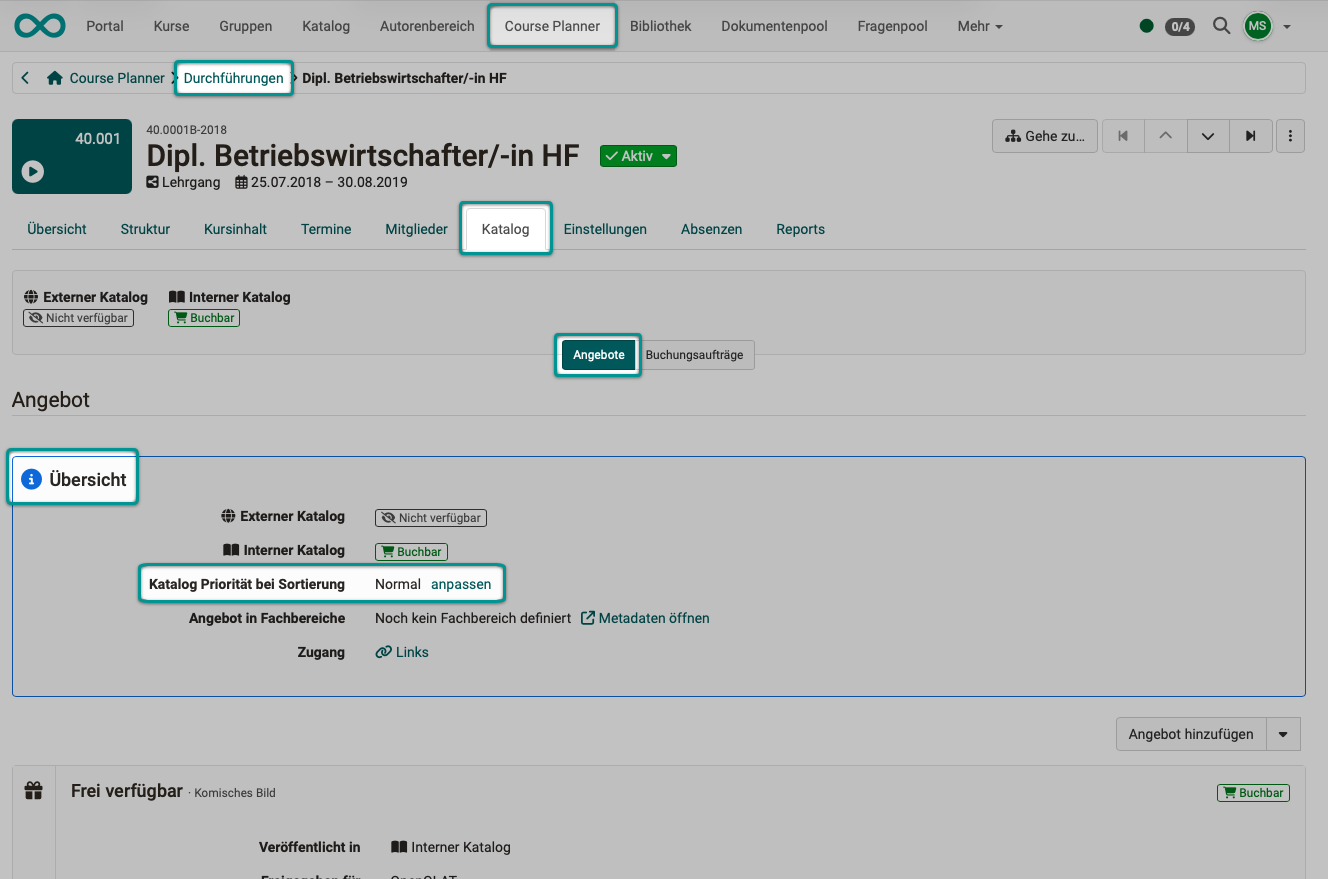Open the Mehr dropdown menu
Viewport: 1328px width, 879px height.
(x=979, y=26)
